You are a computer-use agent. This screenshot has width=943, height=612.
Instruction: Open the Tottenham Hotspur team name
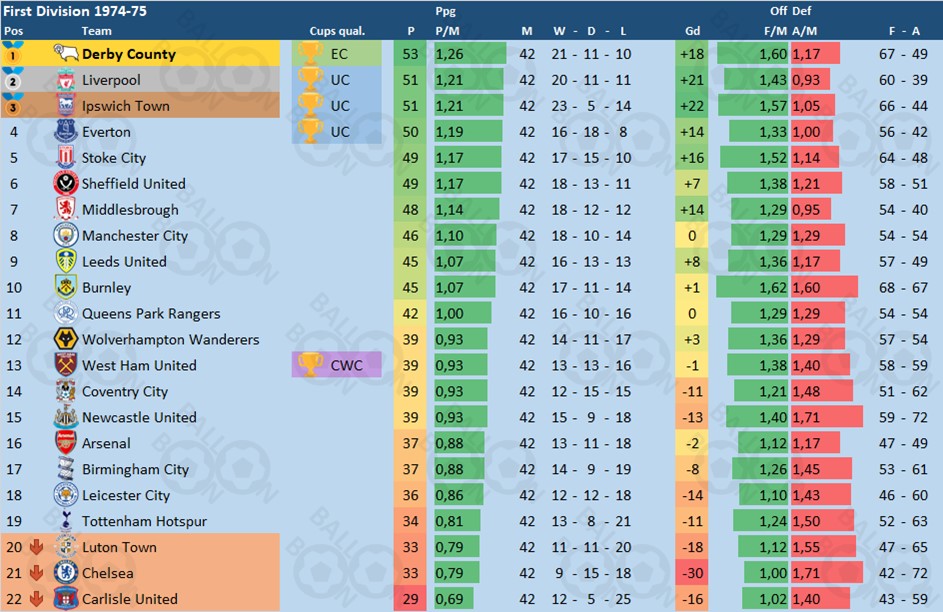pyautogui.click(x=144, y=521)
